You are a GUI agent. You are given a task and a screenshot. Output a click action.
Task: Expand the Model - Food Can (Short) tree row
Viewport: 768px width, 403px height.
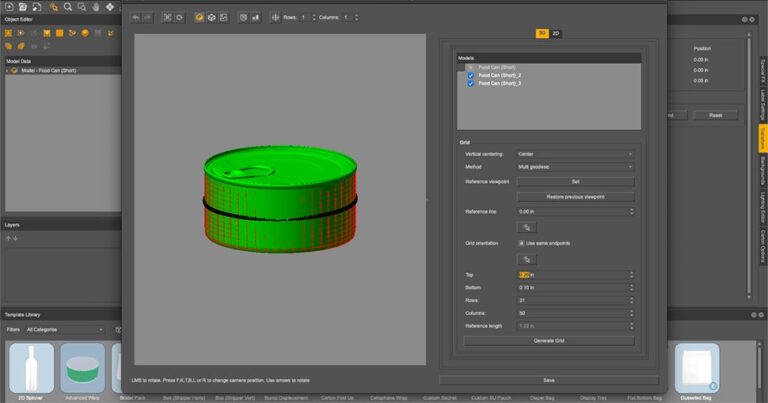(7, 71)
